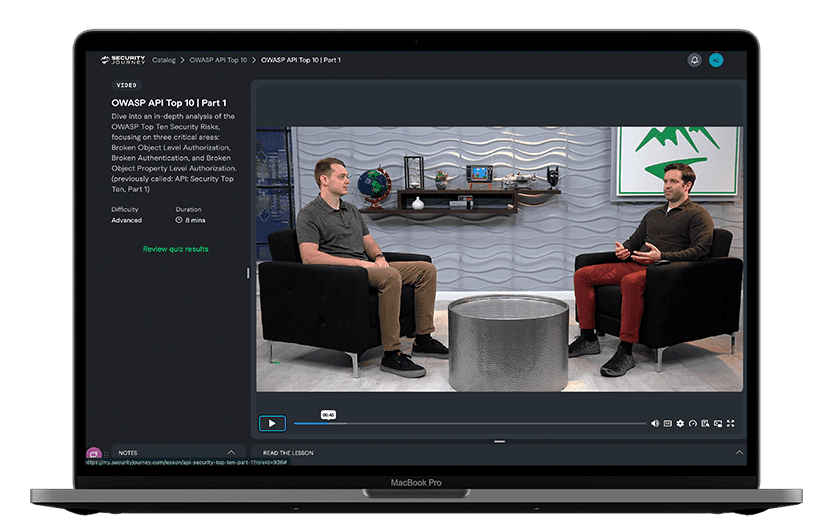The height and width of the screenshot is (529, 835).
Task: Expand the Read the Lesson chevron
Action: click(x=739, y=452)
